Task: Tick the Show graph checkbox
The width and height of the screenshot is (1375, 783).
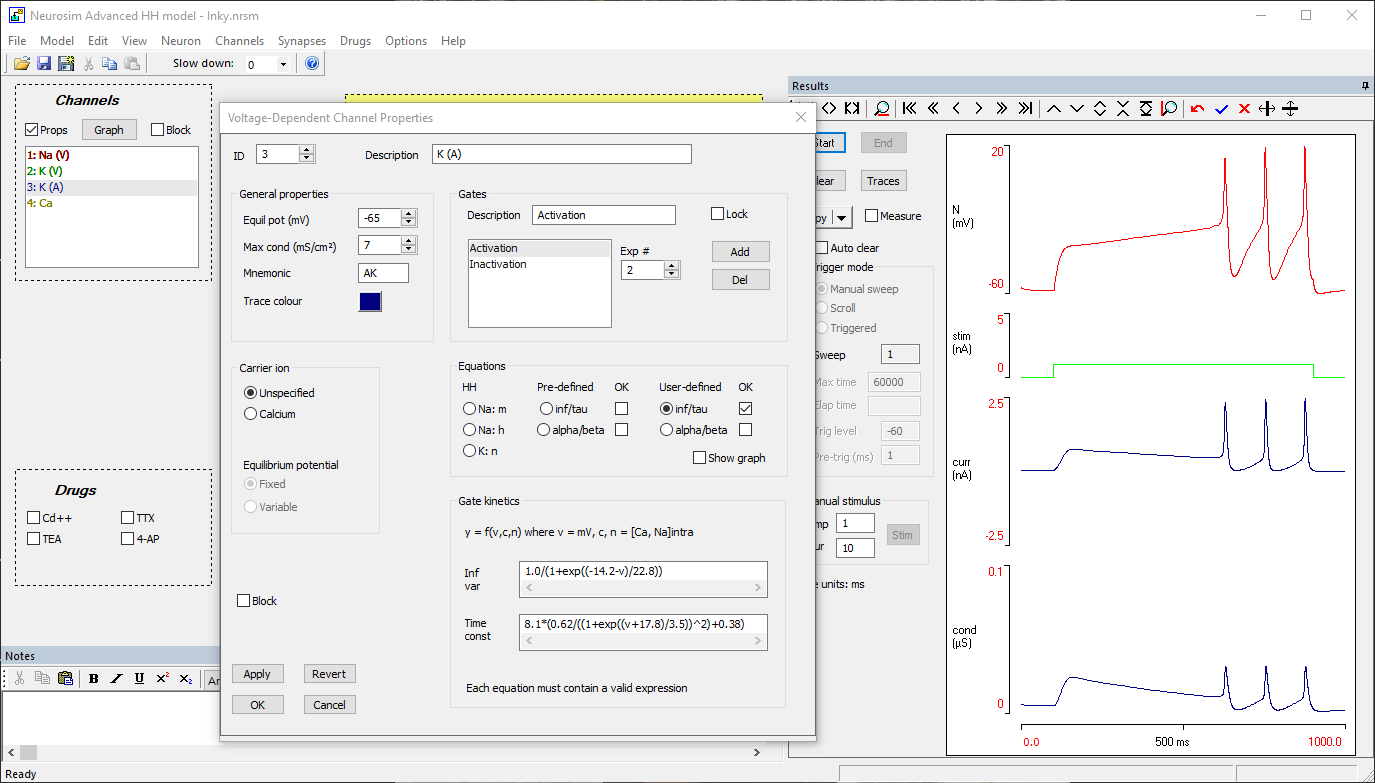Action: coord(700,458)
